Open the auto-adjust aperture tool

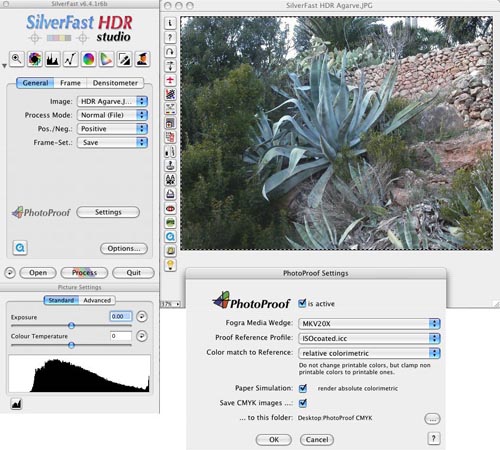coord(35,59)
